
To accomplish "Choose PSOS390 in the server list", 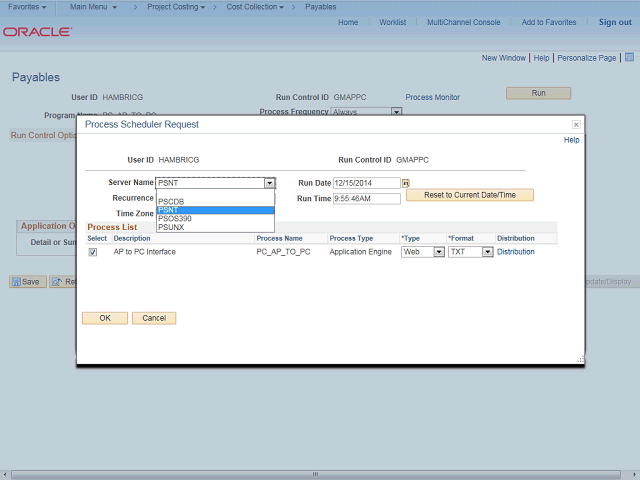I will tap(174, 218).
